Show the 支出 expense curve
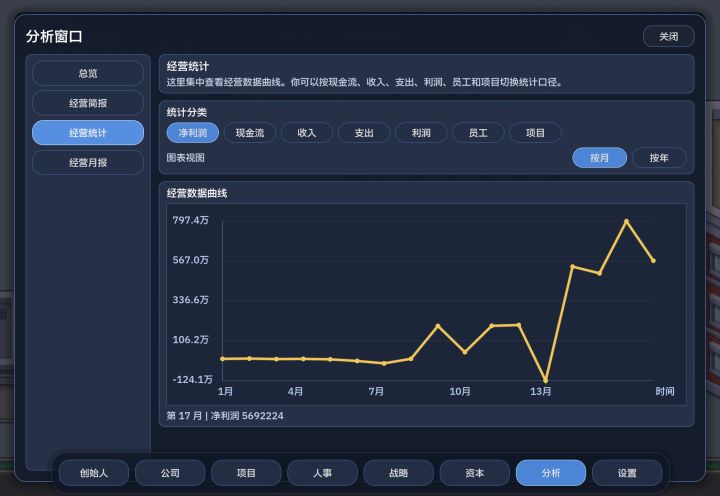The height and width of the screenshot is (496, 720). coord(364,133)
